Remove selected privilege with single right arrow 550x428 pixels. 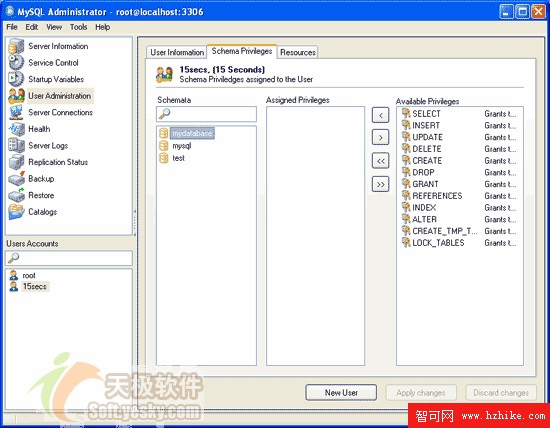tap(381, 138)
